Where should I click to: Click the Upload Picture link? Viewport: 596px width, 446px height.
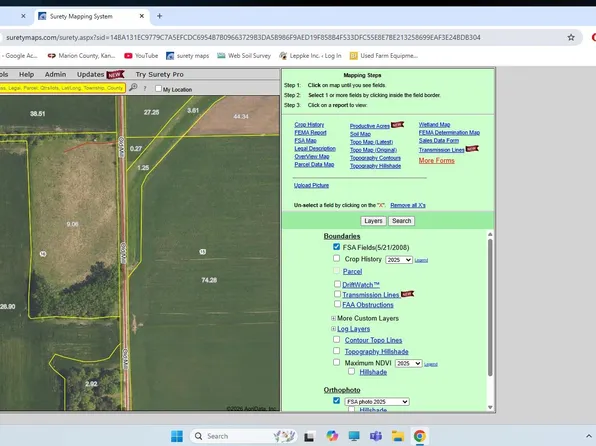tap(311, 185)
